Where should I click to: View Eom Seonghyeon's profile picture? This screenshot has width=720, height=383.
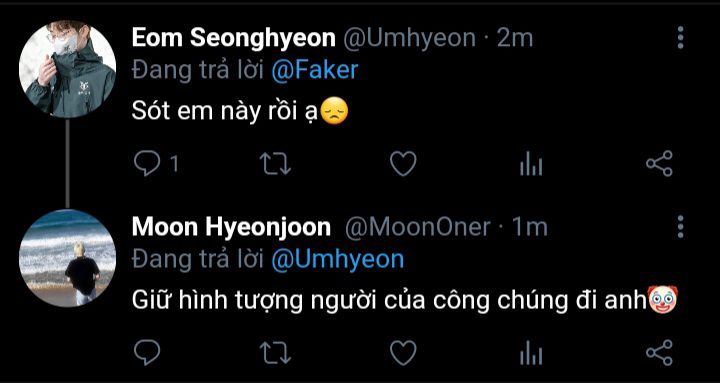coord(68,69)
